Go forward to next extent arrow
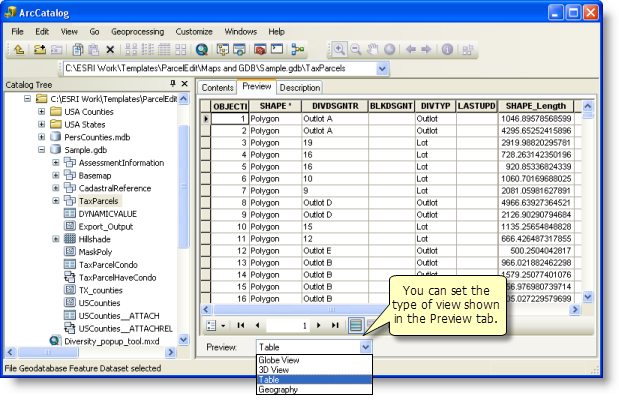The height and width of the screenshot is (405, 619). pyautogui.click(x=426, y=49)
